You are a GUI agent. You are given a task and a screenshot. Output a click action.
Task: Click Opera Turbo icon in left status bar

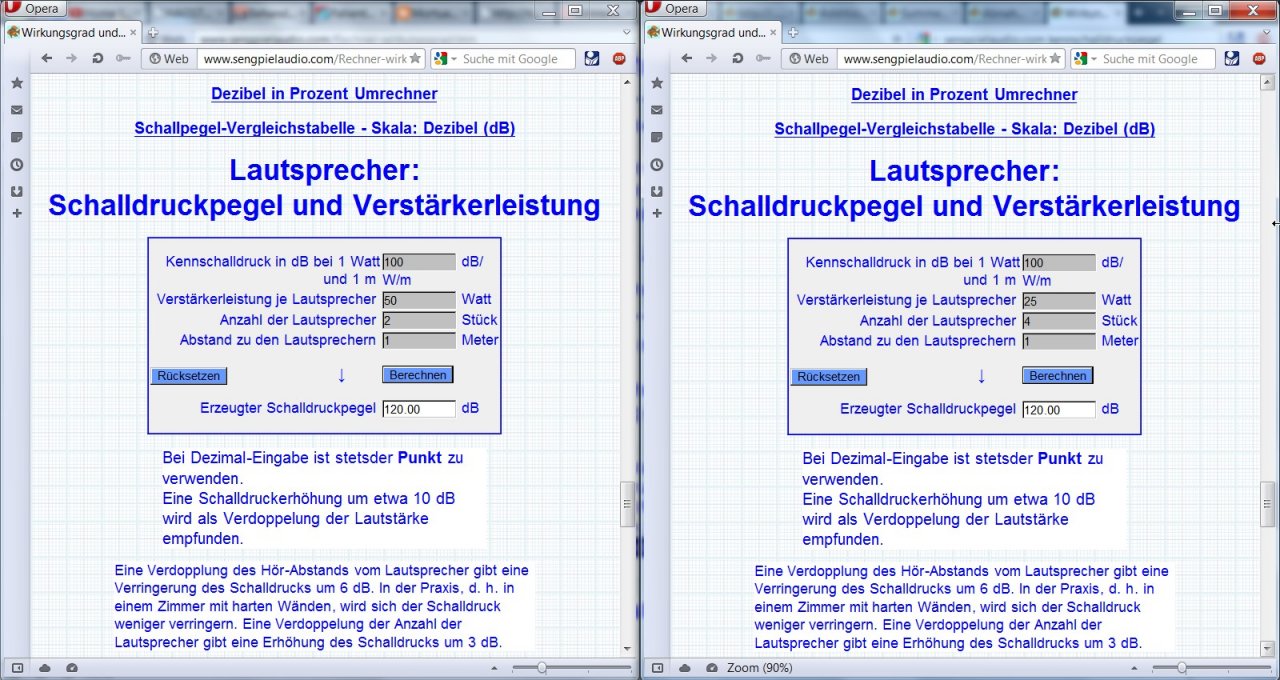pos(71,667)
